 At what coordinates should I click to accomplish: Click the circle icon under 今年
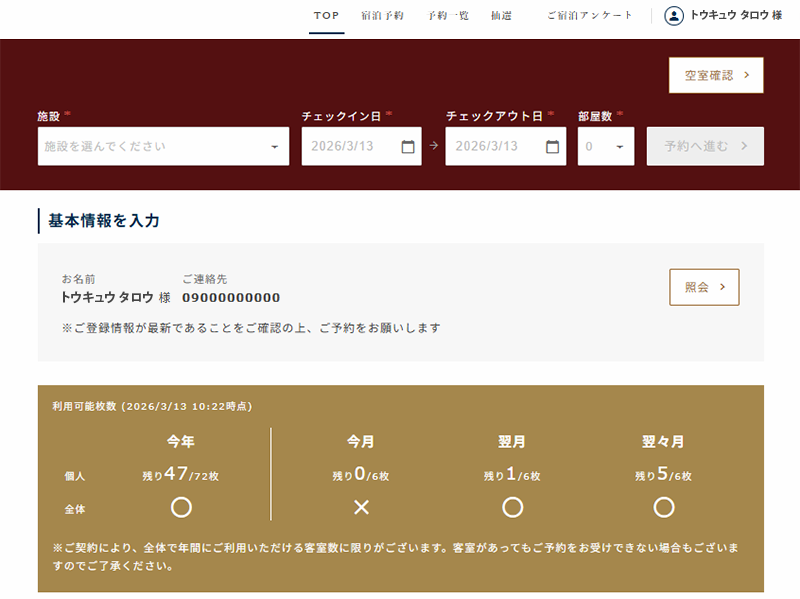[x=181, y=507]
